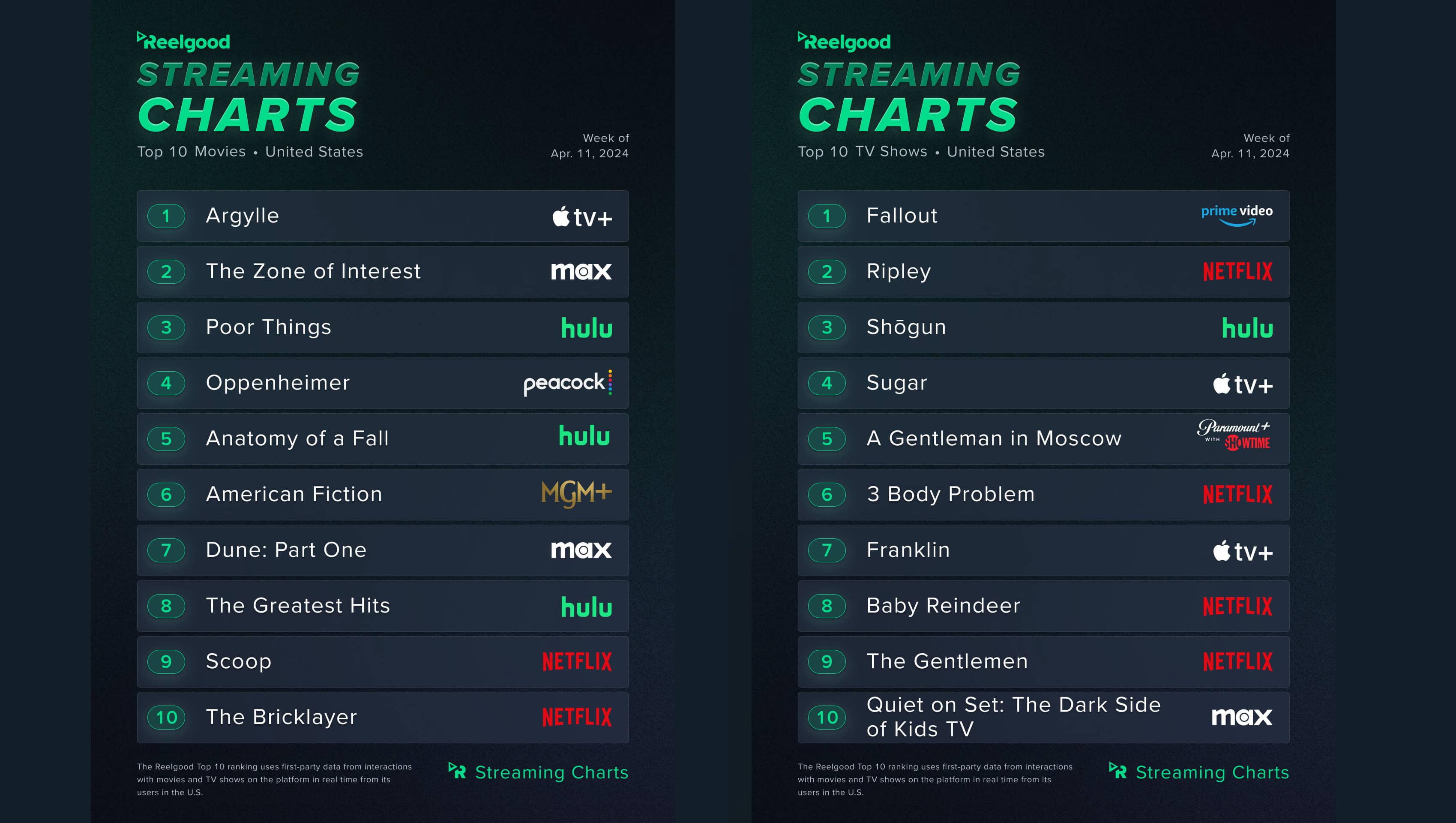Viewport: 1456px width, 823px height.
Task: Click the Reelgood logo above the movies chart
Action: pos(184,41)
